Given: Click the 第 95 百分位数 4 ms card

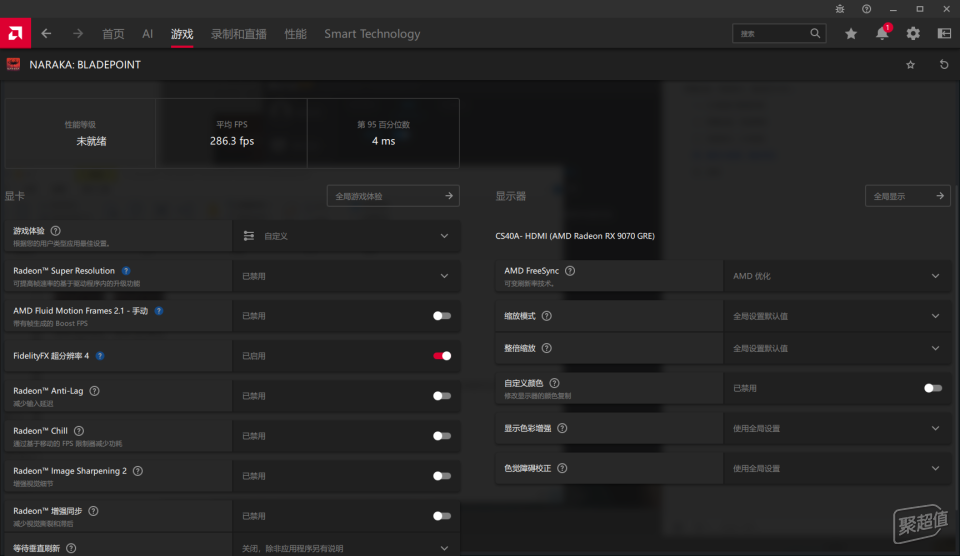Looking at the screenshot, I should coord(383,133).
